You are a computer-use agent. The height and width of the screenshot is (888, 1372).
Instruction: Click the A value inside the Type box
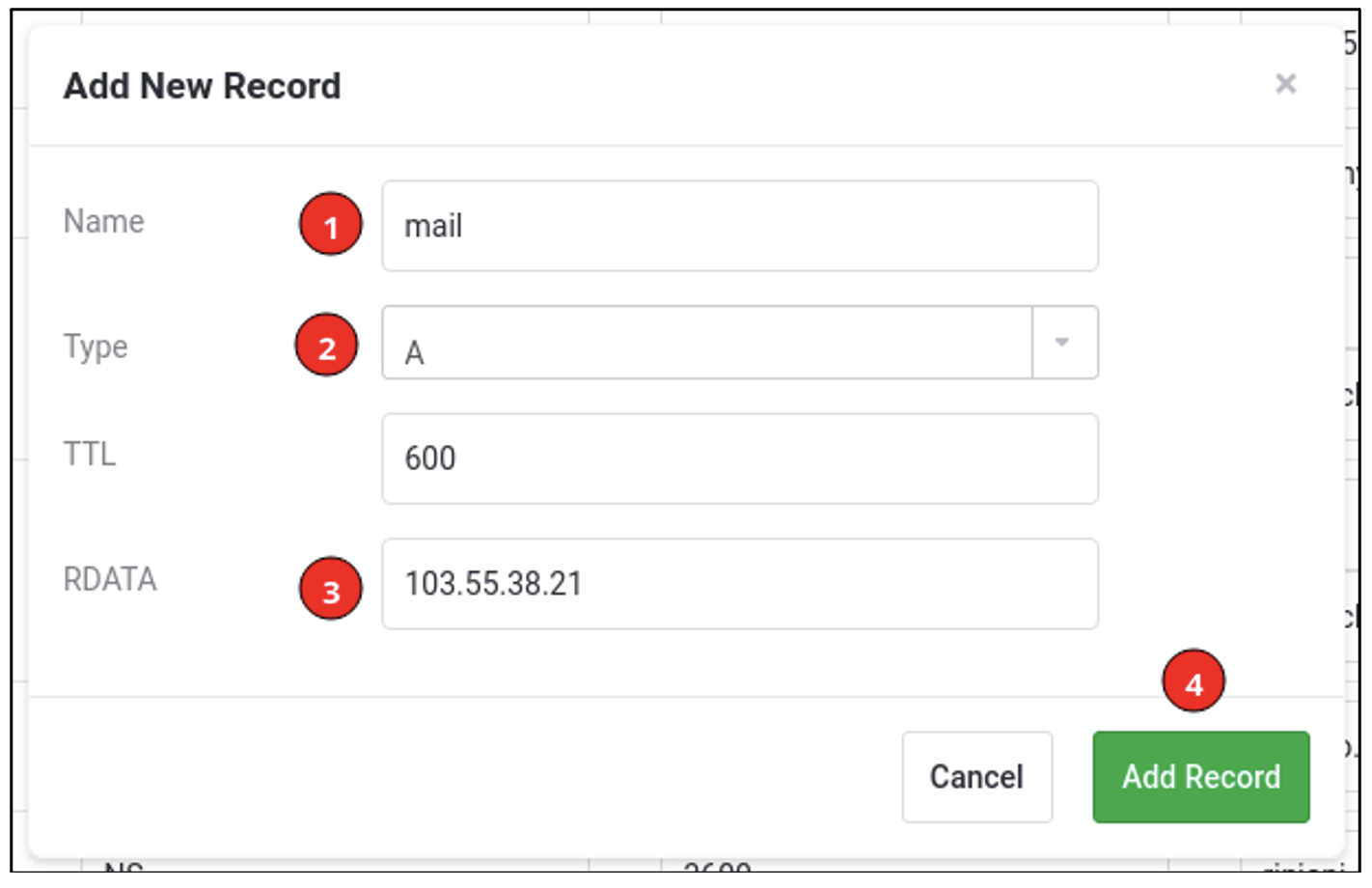tap(415, 351)
